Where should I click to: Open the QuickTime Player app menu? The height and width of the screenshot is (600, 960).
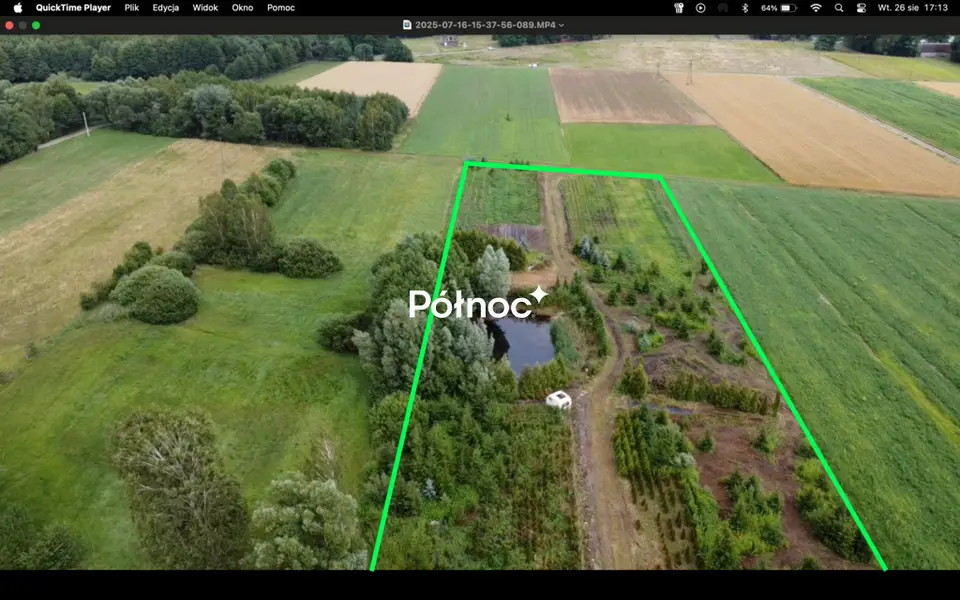[x=73, y=8]
